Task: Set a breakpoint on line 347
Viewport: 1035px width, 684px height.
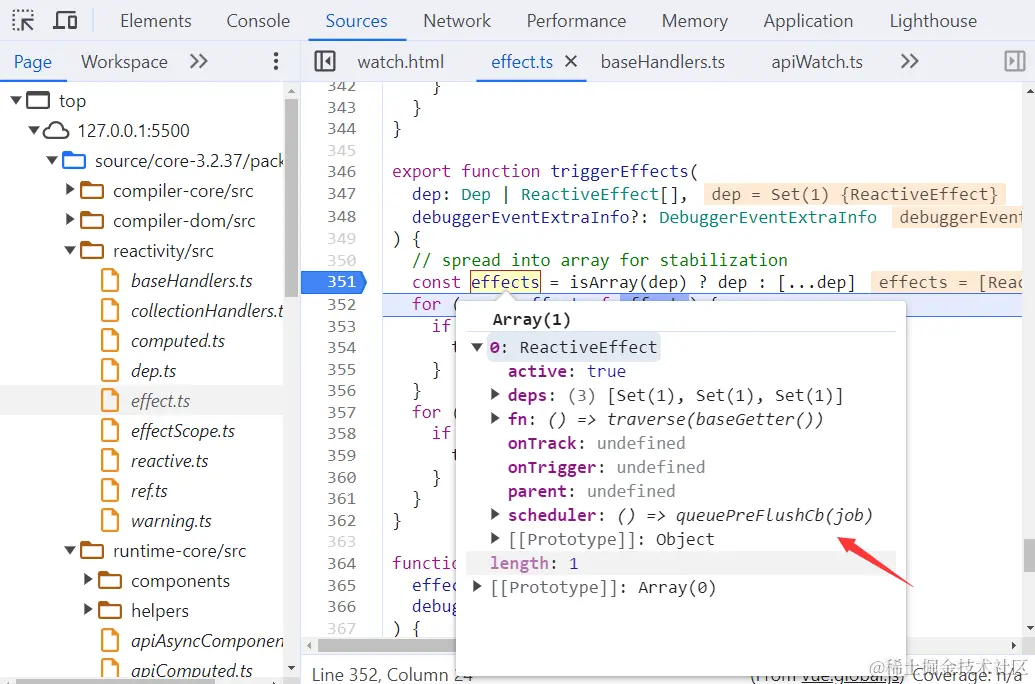Action: pyautogui.click(x=341, y=193)
